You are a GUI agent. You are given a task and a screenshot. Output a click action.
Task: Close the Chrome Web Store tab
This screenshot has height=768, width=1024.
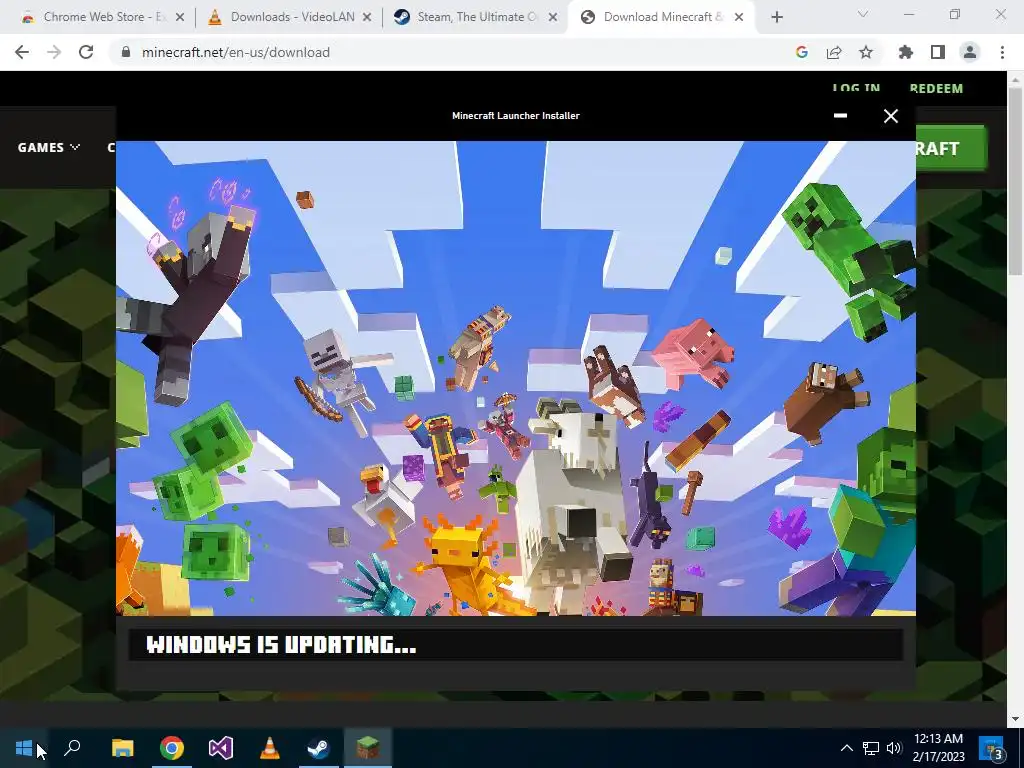[x=180, y=18]
